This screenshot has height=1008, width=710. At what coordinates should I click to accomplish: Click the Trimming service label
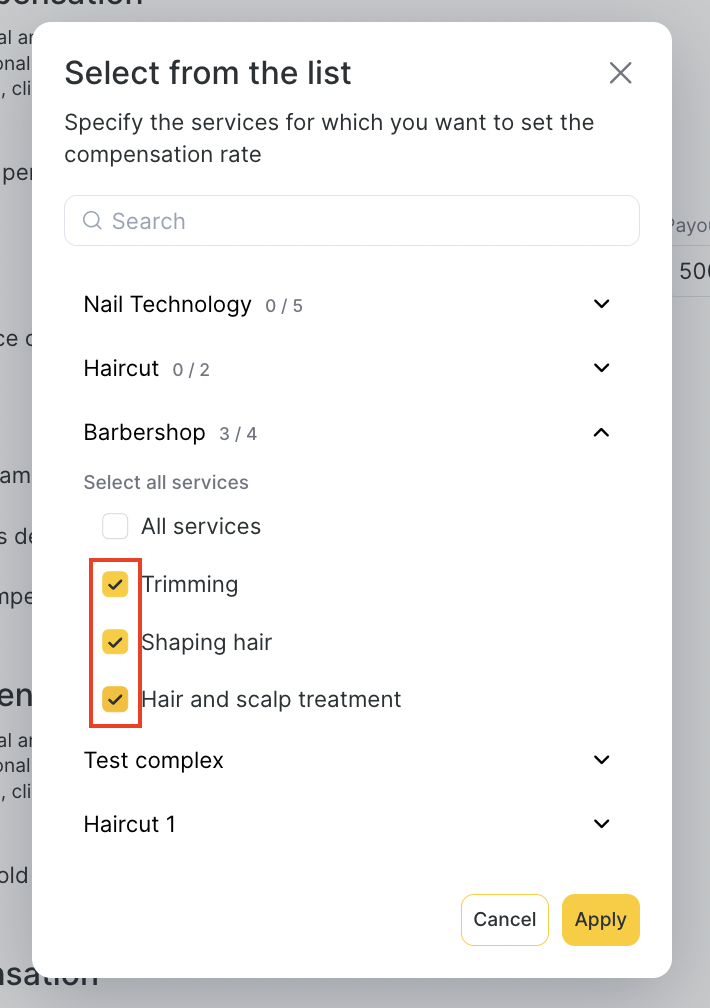190,585
